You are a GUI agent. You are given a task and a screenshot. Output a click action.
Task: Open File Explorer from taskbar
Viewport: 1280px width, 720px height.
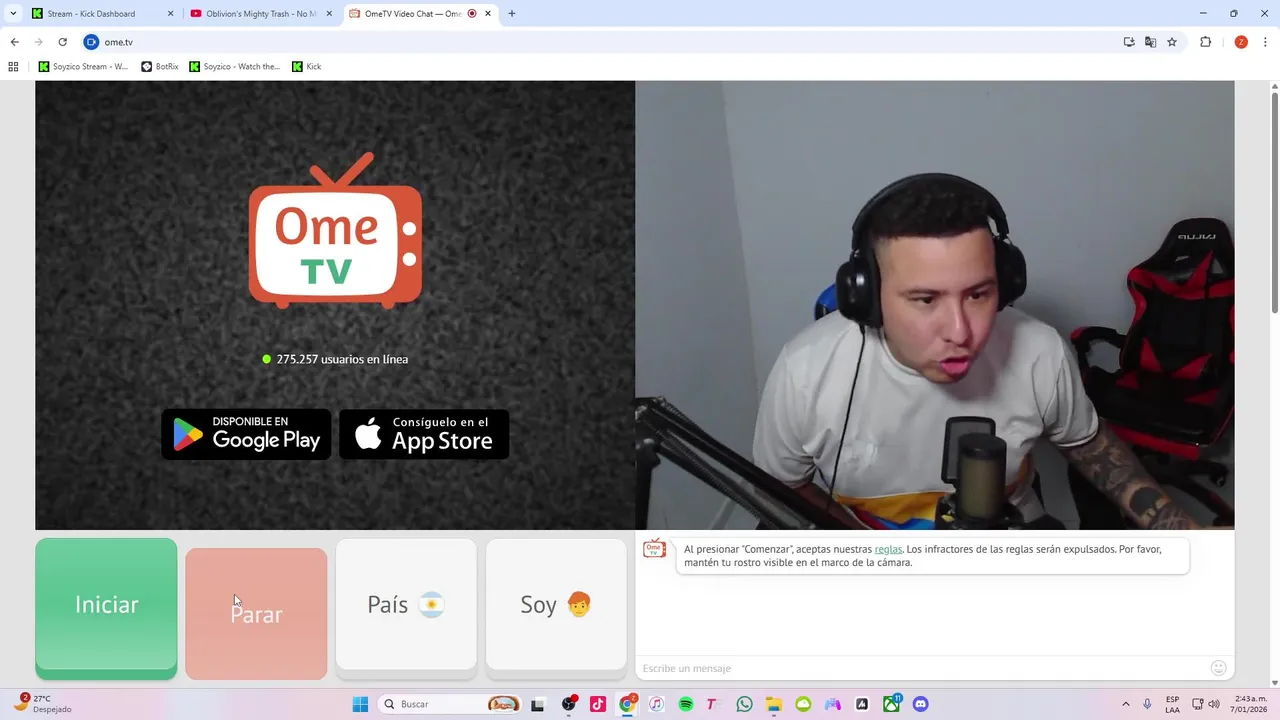[774, 704]
